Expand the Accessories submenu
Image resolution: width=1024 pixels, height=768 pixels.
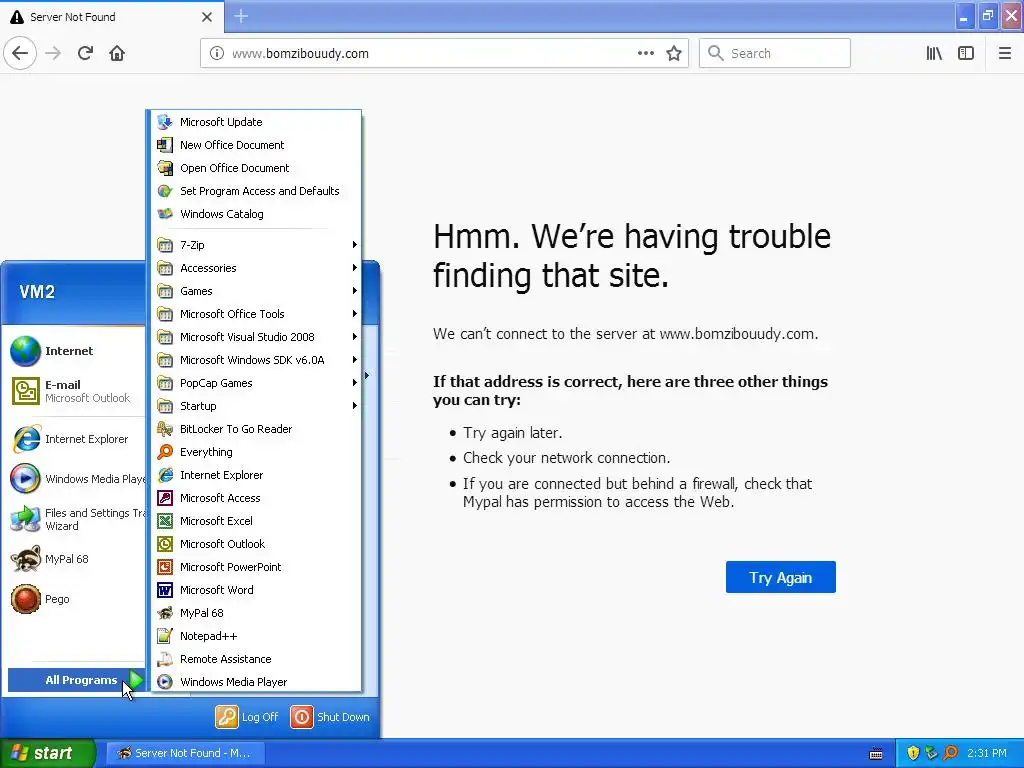click(x=256, y=268)
